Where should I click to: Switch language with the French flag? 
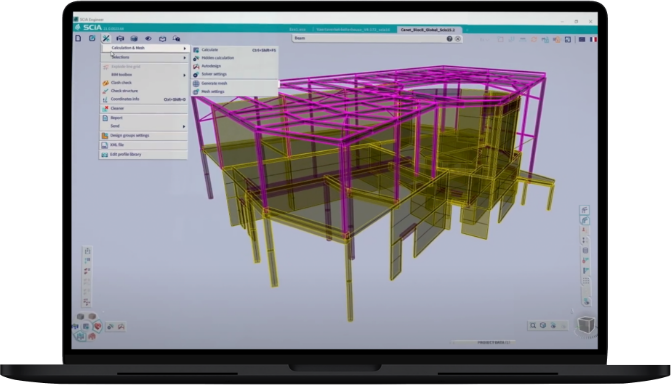[593, 39]
